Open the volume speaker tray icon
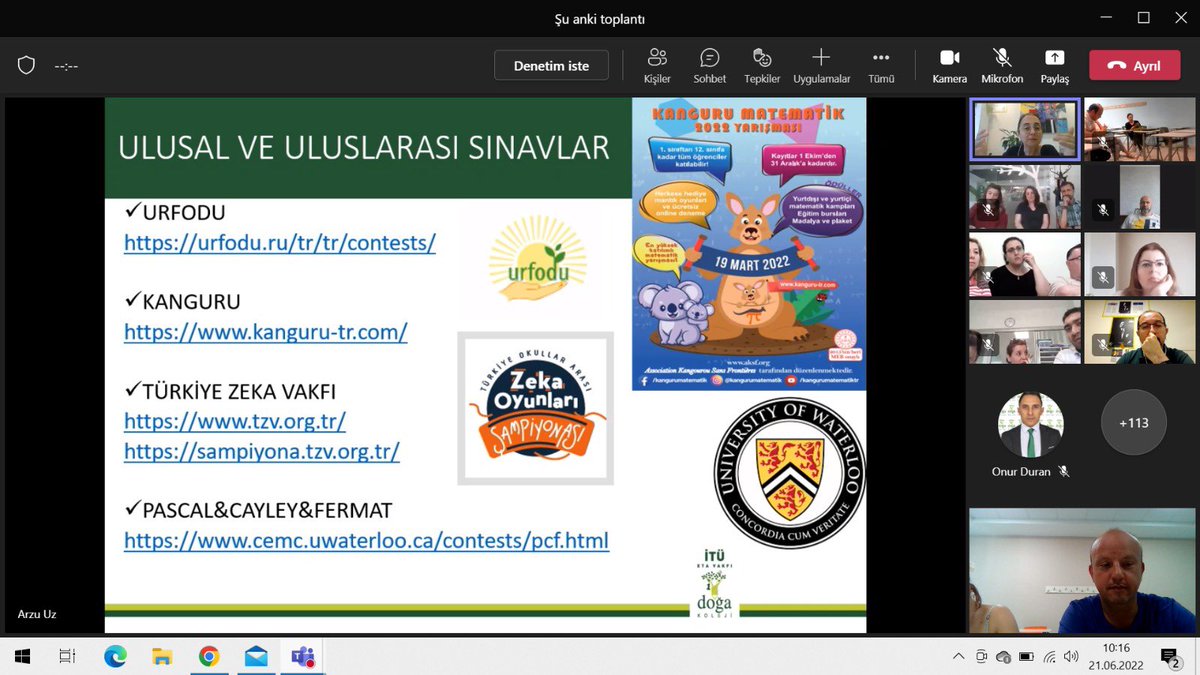 [1071, 656]
